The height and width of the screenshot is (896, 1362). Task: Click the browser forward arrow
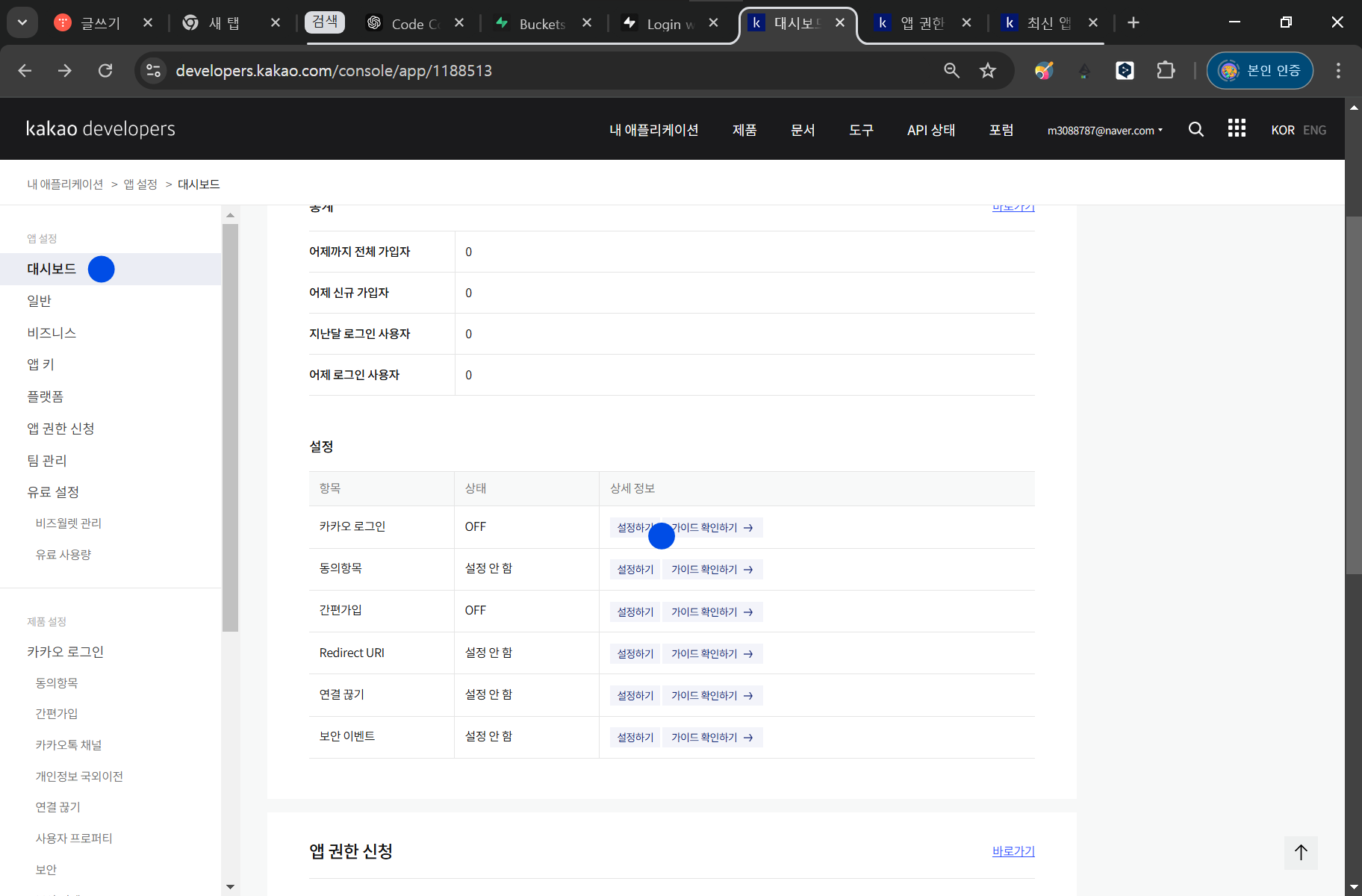[65, 70]
